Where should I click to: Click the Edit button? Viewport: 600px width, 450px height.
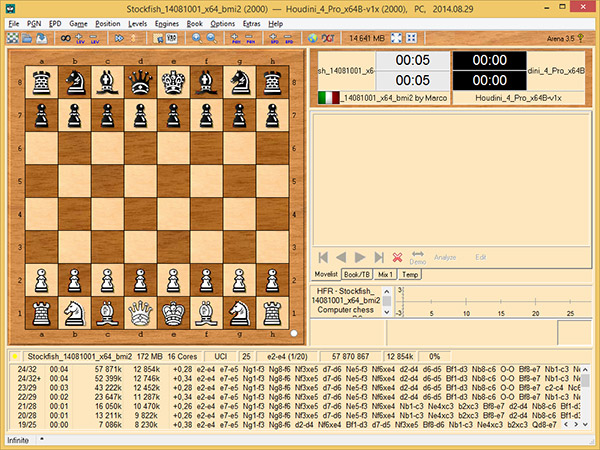tap(481, 257)
